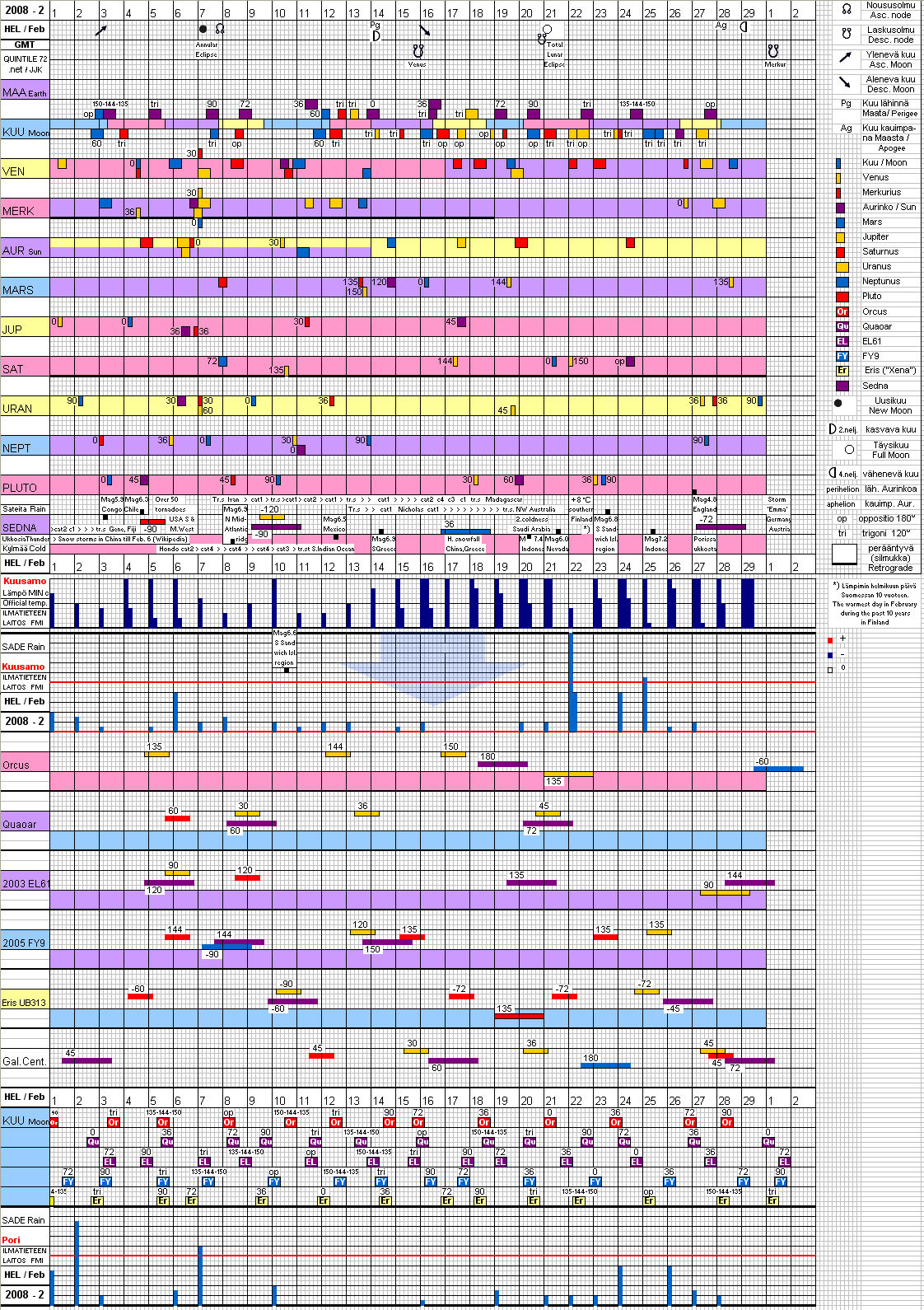
Task: Click the Ascending node symbol in the legend
Action: pyautogui.click(x=846, y=10)
